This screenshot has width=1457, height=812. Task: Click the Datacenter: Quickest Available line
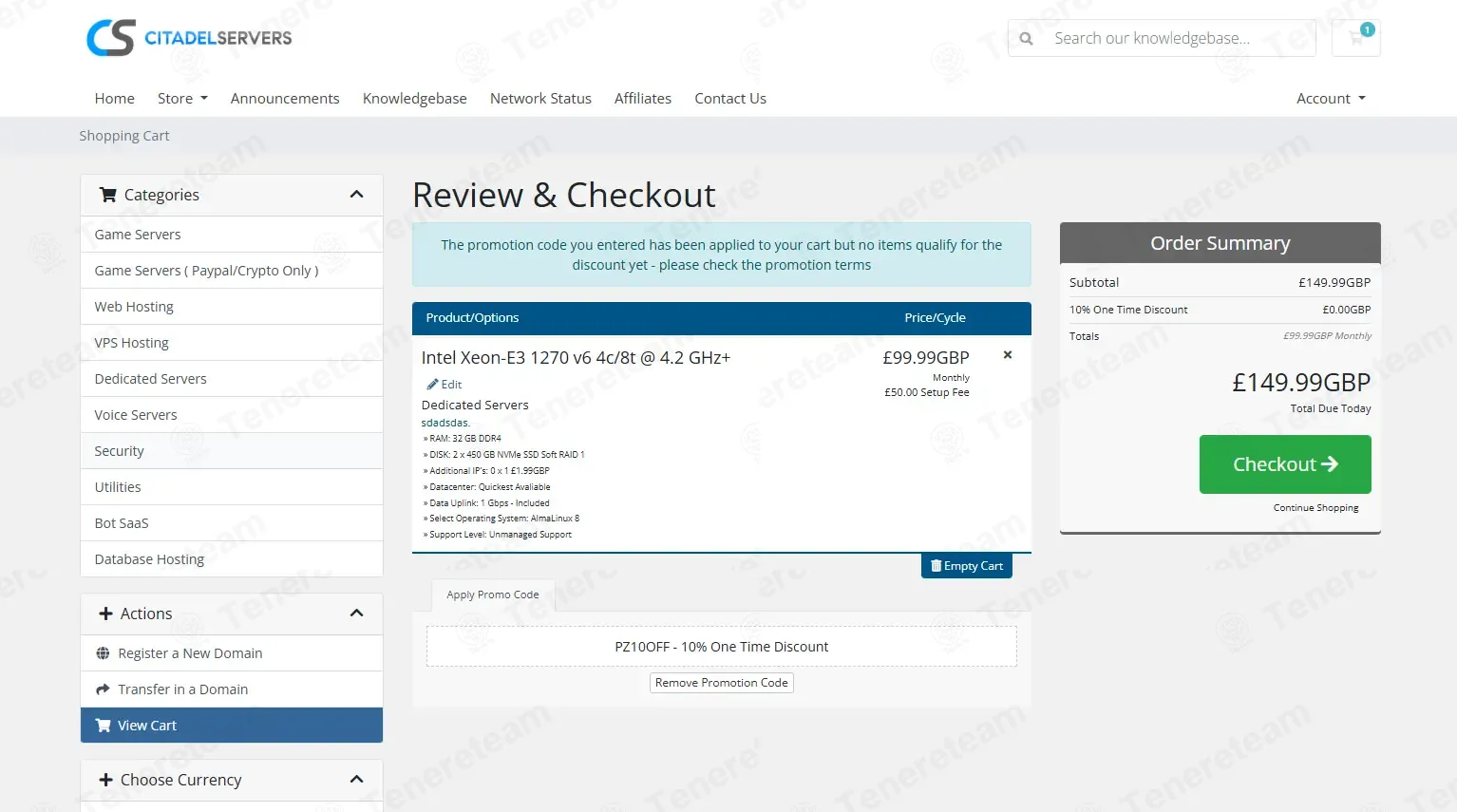click(487, 487)
